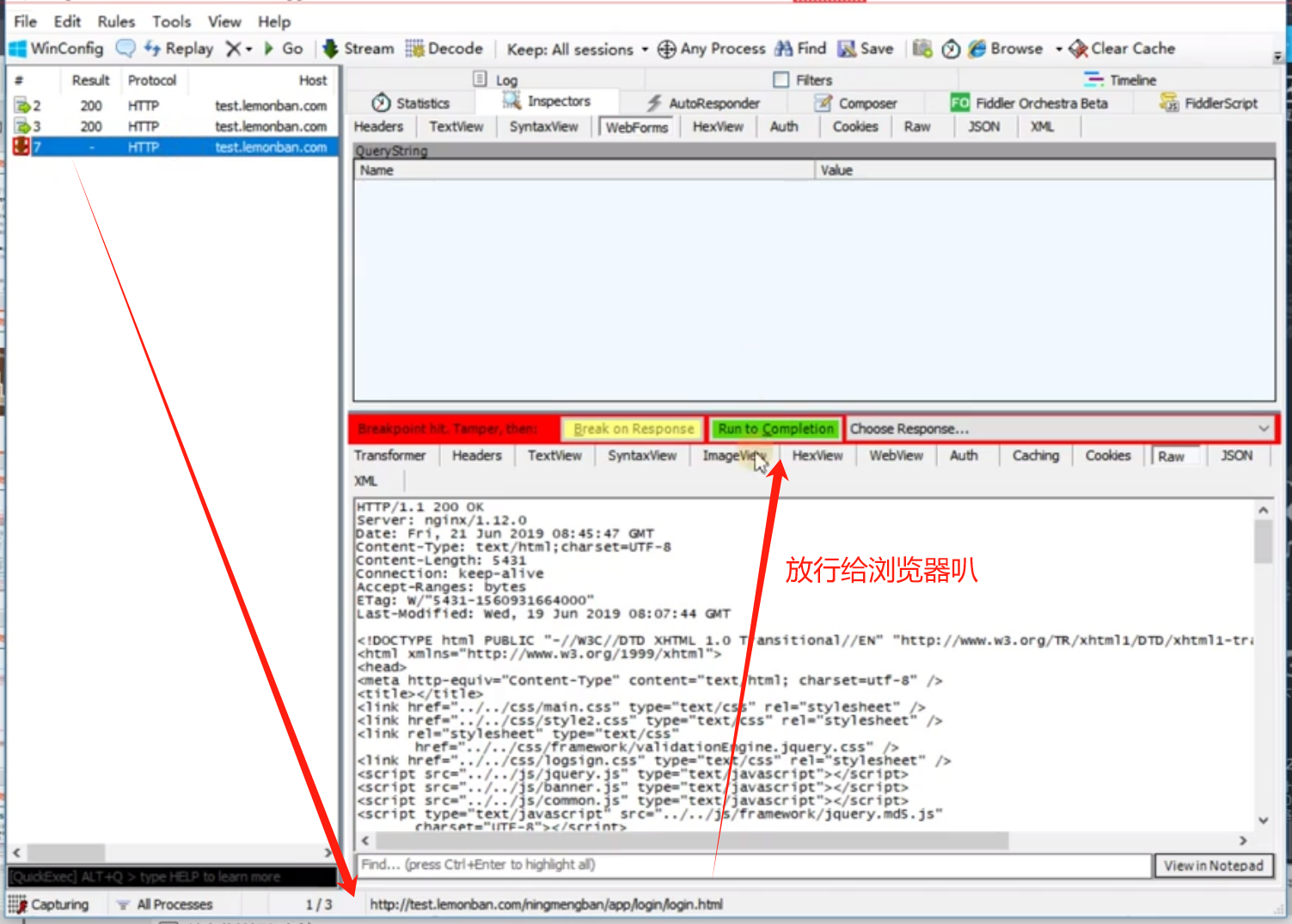Open the Find sessions binoculars tool
The height and width of the screenshot is (924, 1292).
point(800,49)
